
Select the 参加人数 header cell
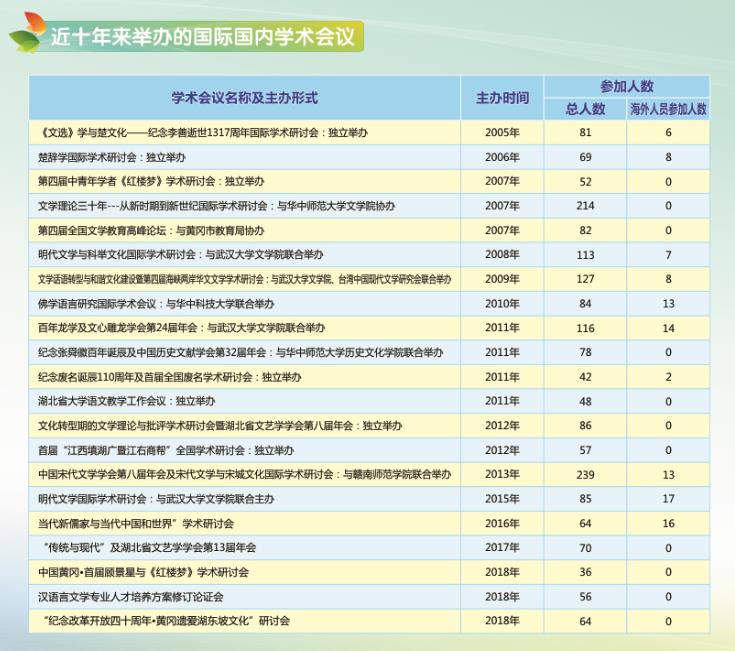pos(627,87)
